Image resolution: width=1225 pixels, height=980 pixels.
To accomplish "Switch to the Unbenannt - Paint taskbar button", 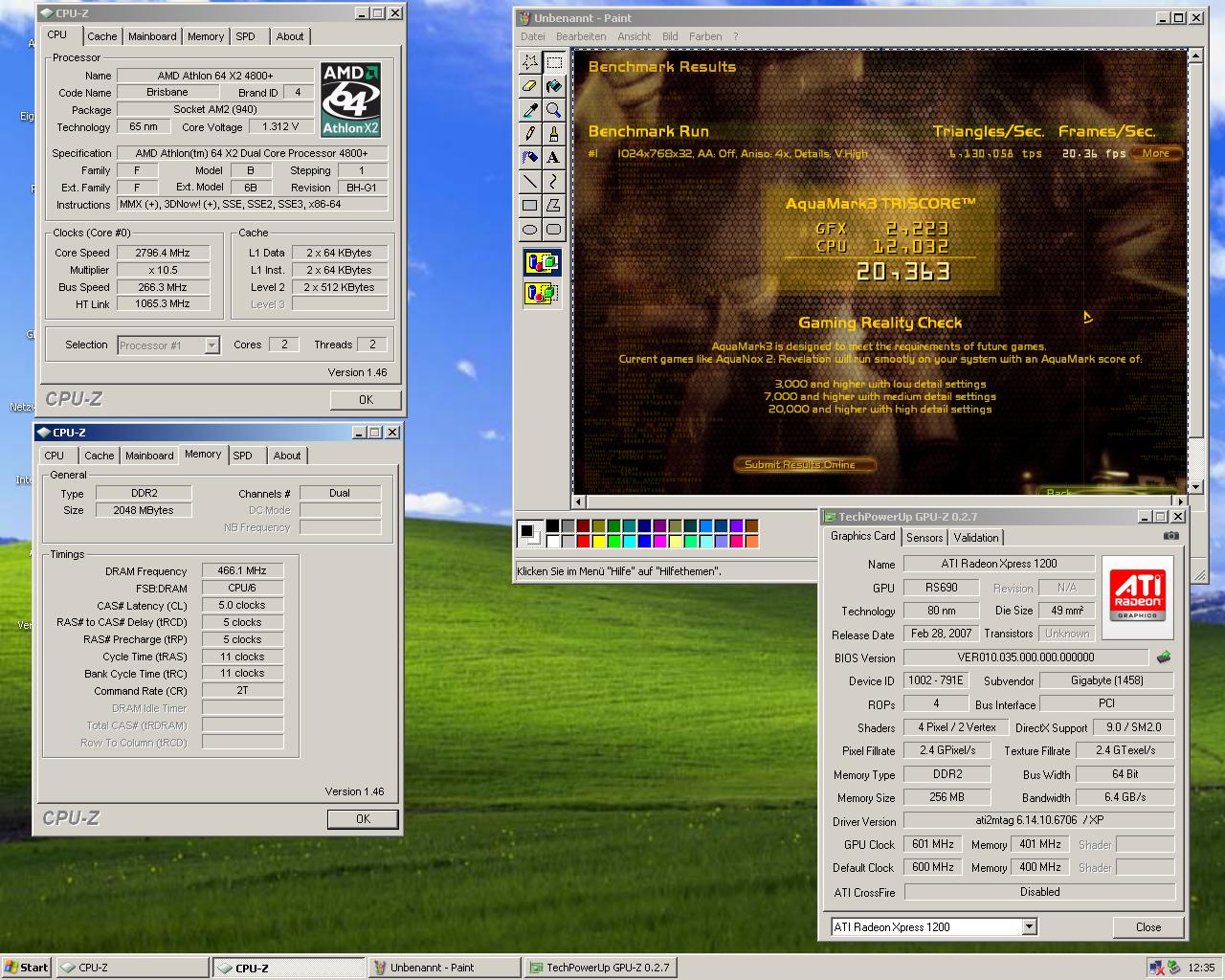I will [x=443, y=968].
